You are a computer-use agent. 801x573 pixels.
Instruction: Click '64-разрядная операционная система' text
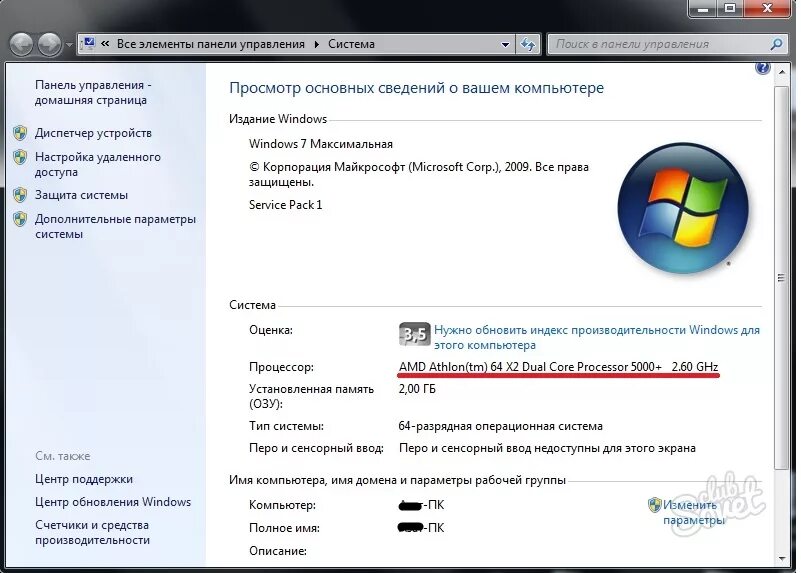coord(500,426)
